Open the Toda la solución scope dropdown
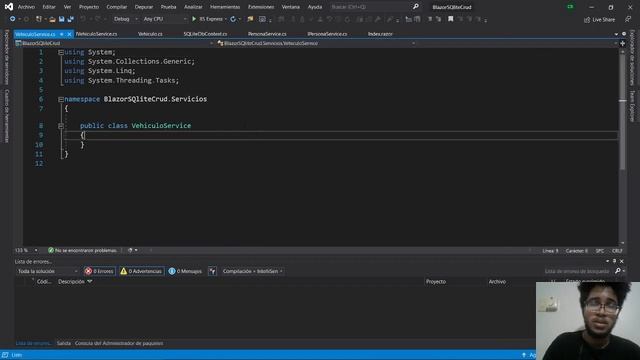640x360 pixels. pos(47,271)
